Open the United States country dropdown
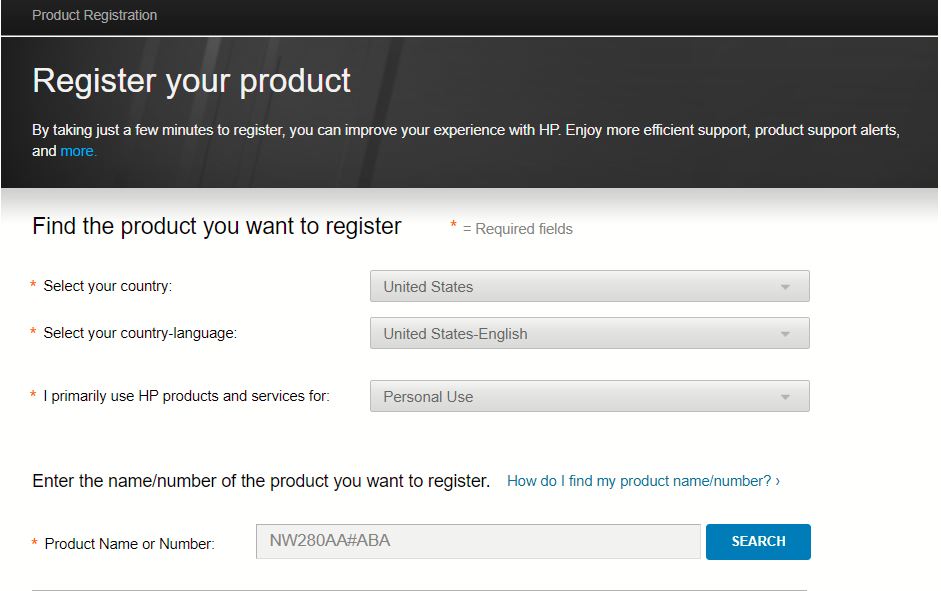Screen dimensions: 941x591 coord(588,286)
